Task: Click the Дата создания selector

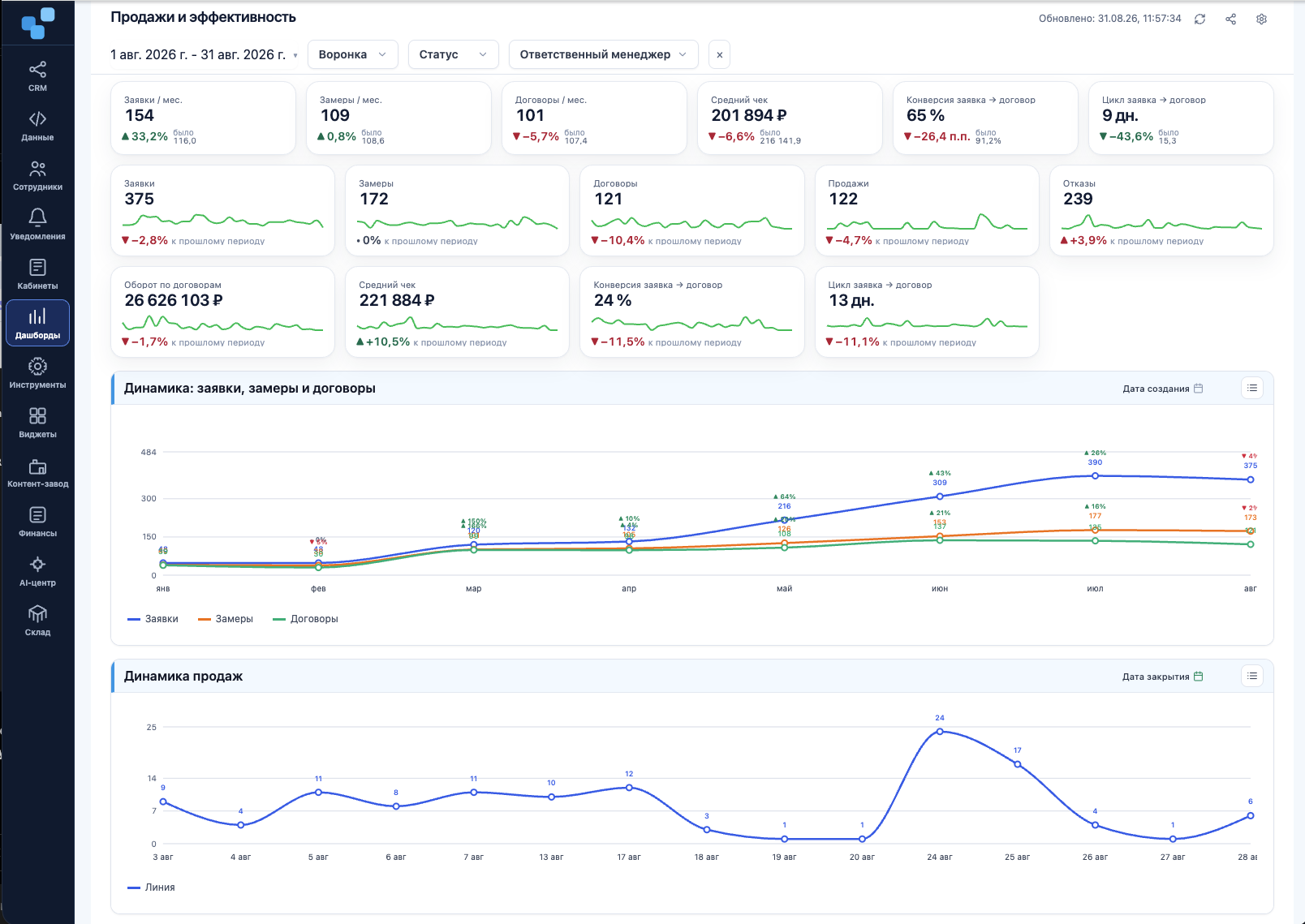Action: click(1162, 389)
